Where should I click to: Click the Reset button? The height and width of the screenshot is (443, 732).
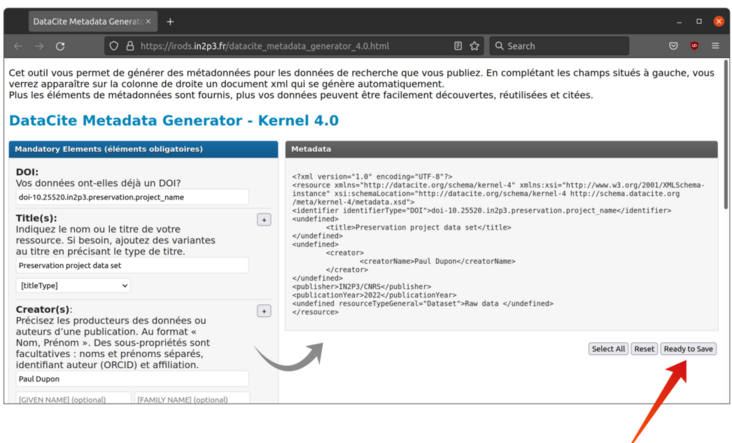tap(644, 349)
